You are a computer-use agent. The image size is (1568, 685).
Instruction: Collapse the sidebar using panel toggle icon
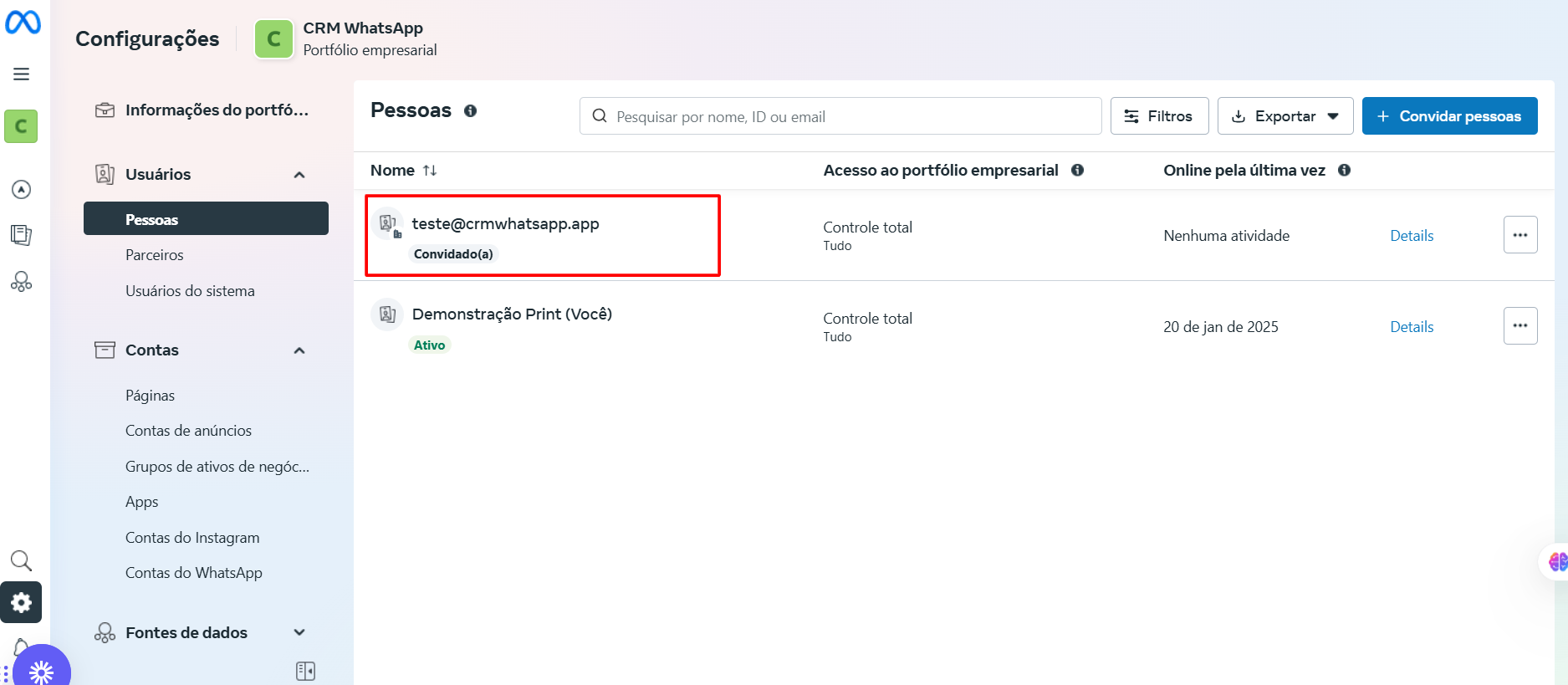[x=305, y=671]
